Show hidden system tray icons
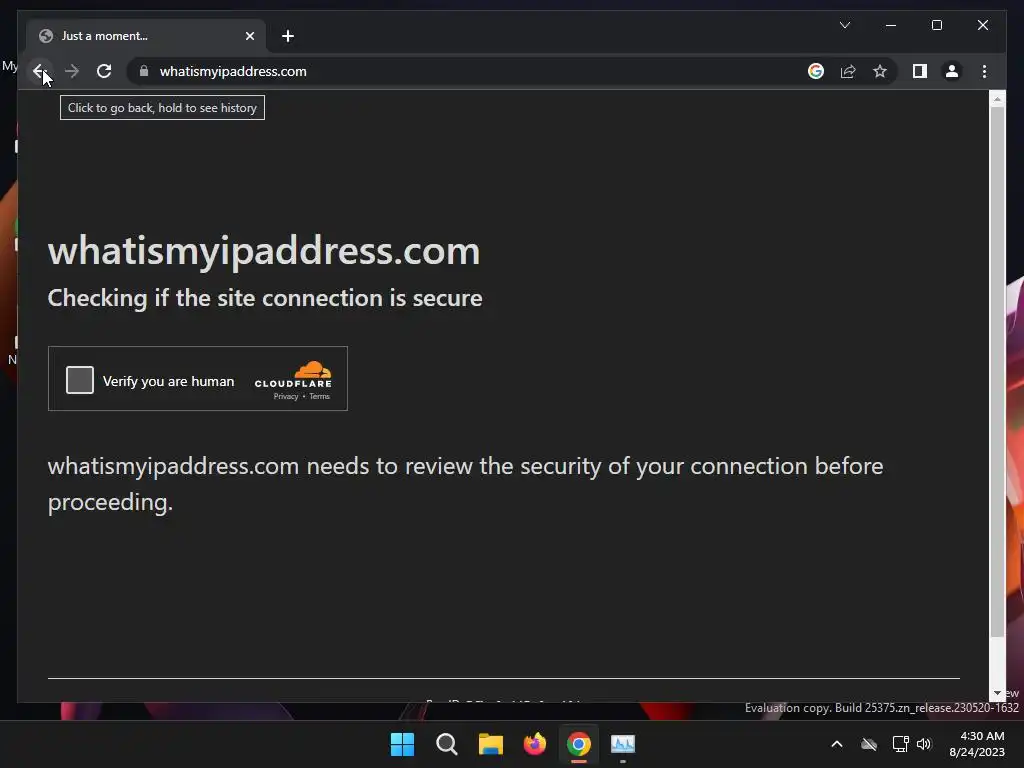The height and width of the screenshot is (768, 1024). click(837, 744)
